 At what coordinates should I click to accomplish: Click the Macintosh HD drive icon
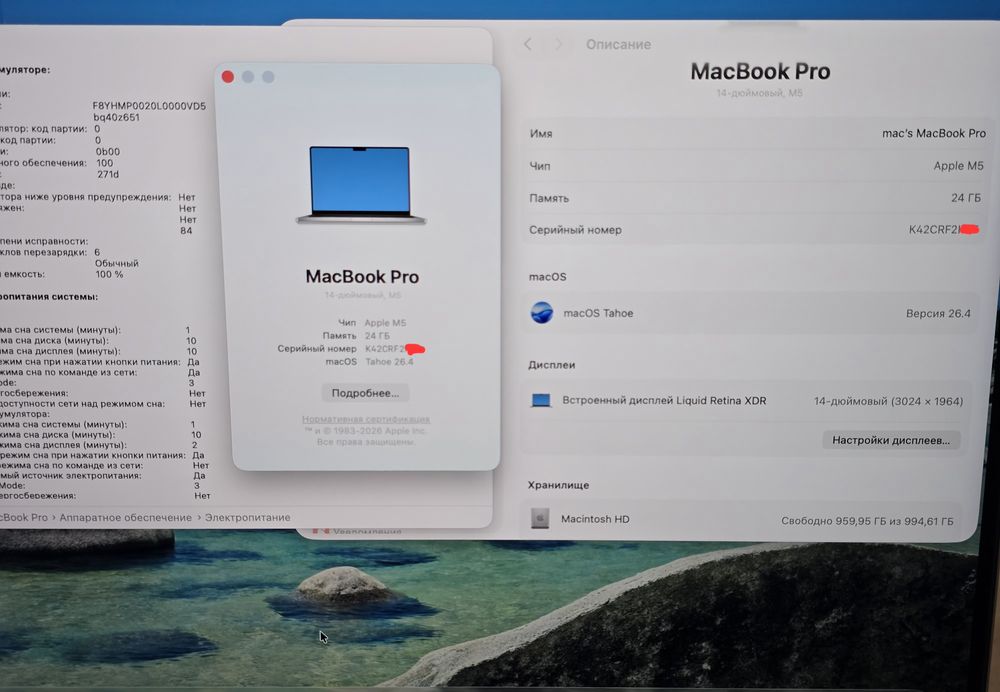540,519
